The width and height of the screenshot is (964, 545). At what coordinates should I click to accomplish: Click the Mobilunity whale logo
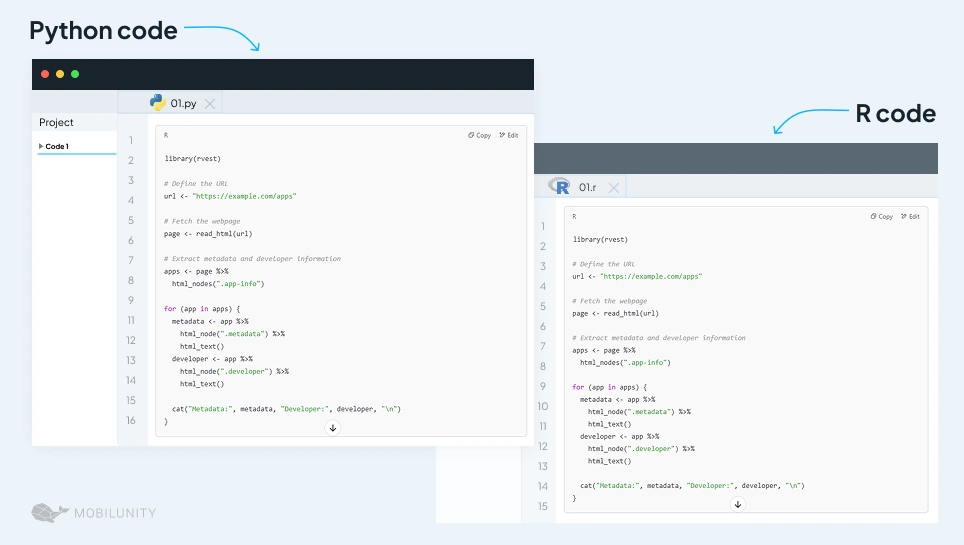coord(49,513)
